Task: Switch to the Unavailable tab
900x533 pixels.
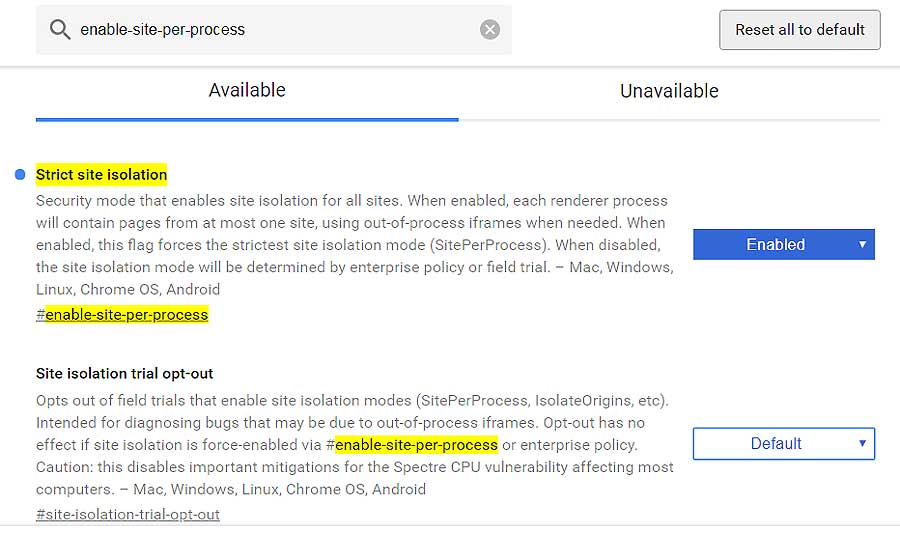Action: click(x=669, y=91)
